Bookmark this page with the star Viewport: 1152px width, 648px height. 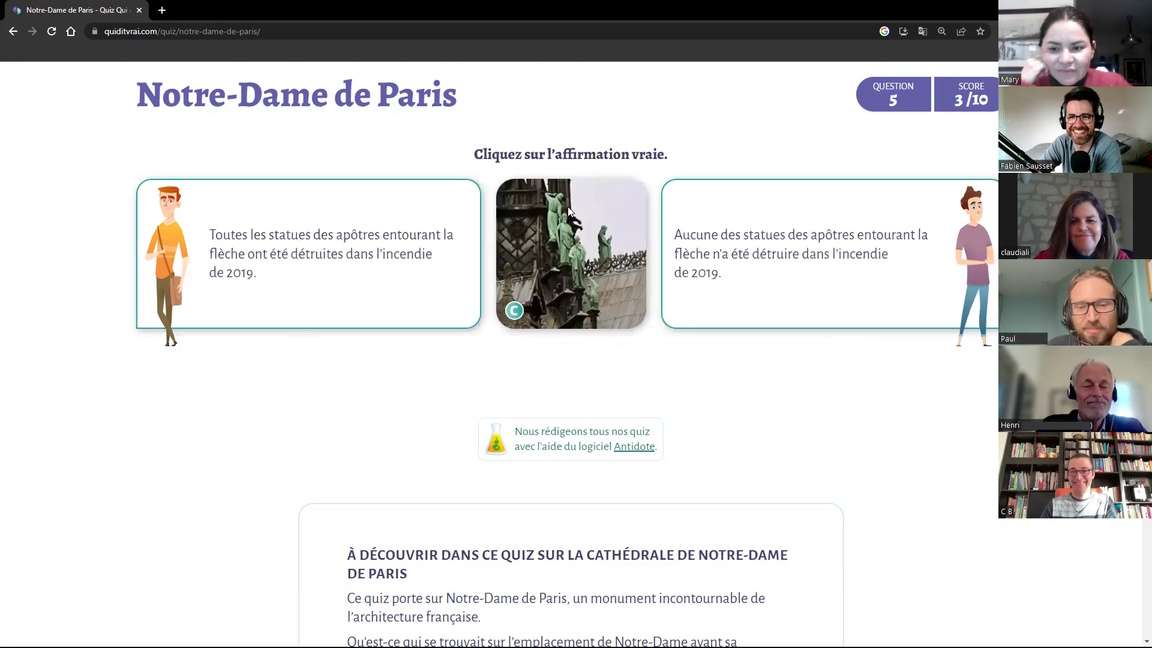click(980, 32)
